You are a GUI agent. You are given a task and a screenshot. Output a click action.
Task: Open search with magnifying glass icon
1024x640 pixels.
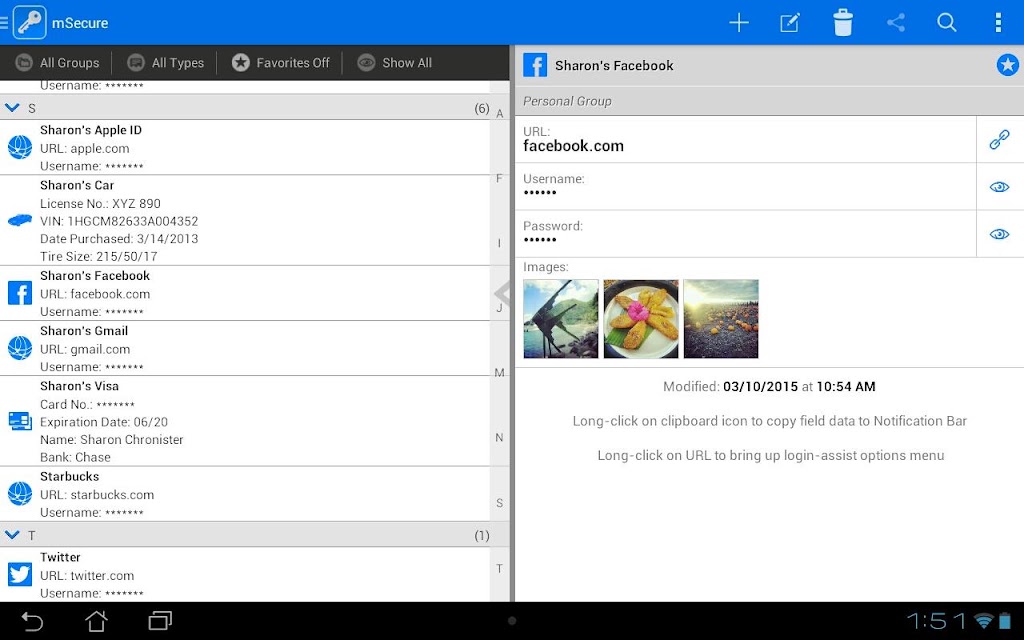[x=947, y=23]
